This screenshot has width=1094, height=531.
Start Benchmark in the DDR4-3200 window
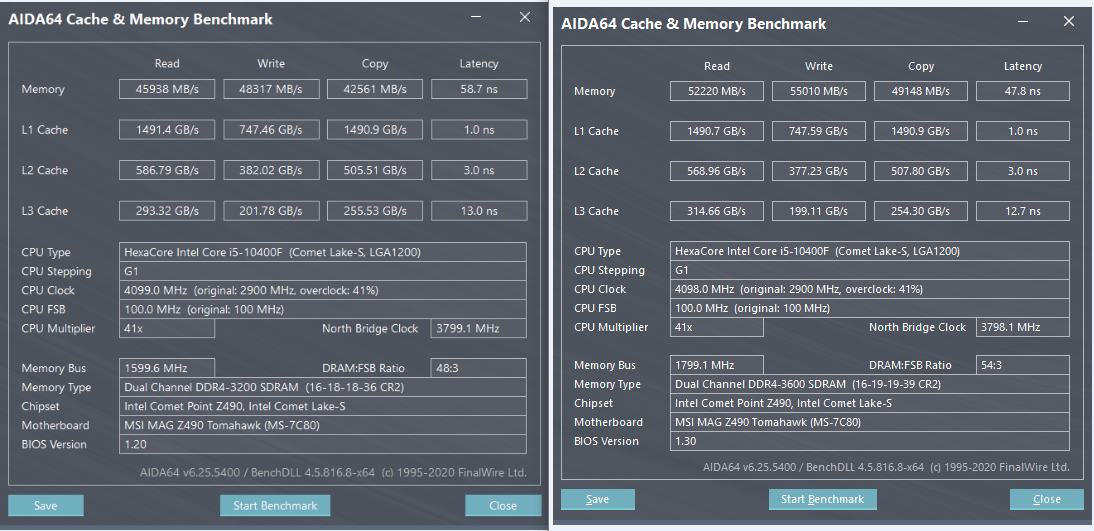pos(275,506)
